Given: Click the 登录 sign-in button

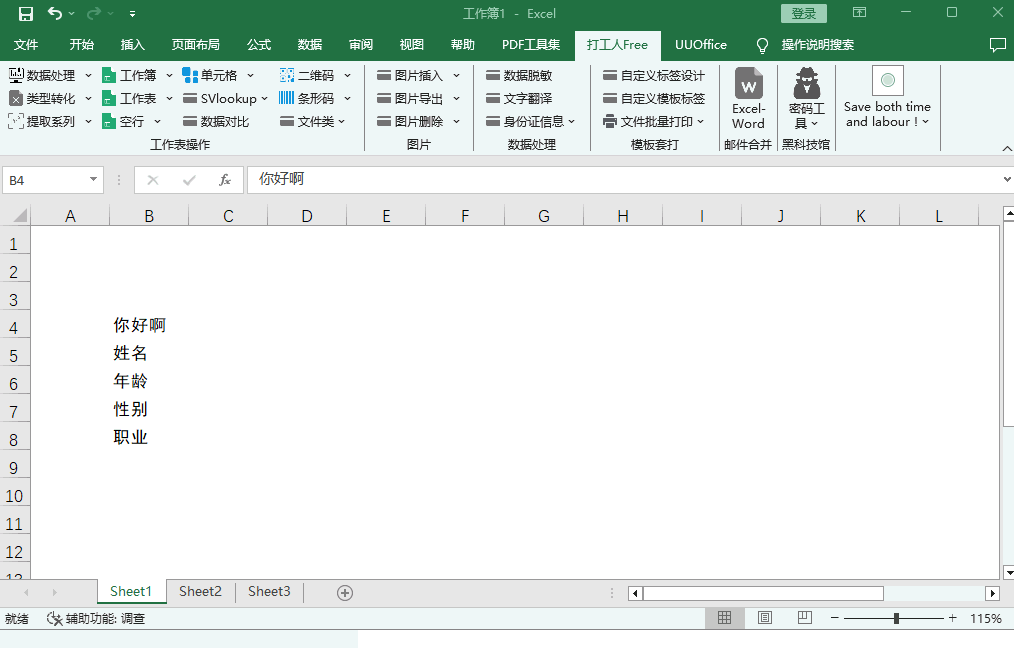Looking at the screenshot, I should click(804, 13).
